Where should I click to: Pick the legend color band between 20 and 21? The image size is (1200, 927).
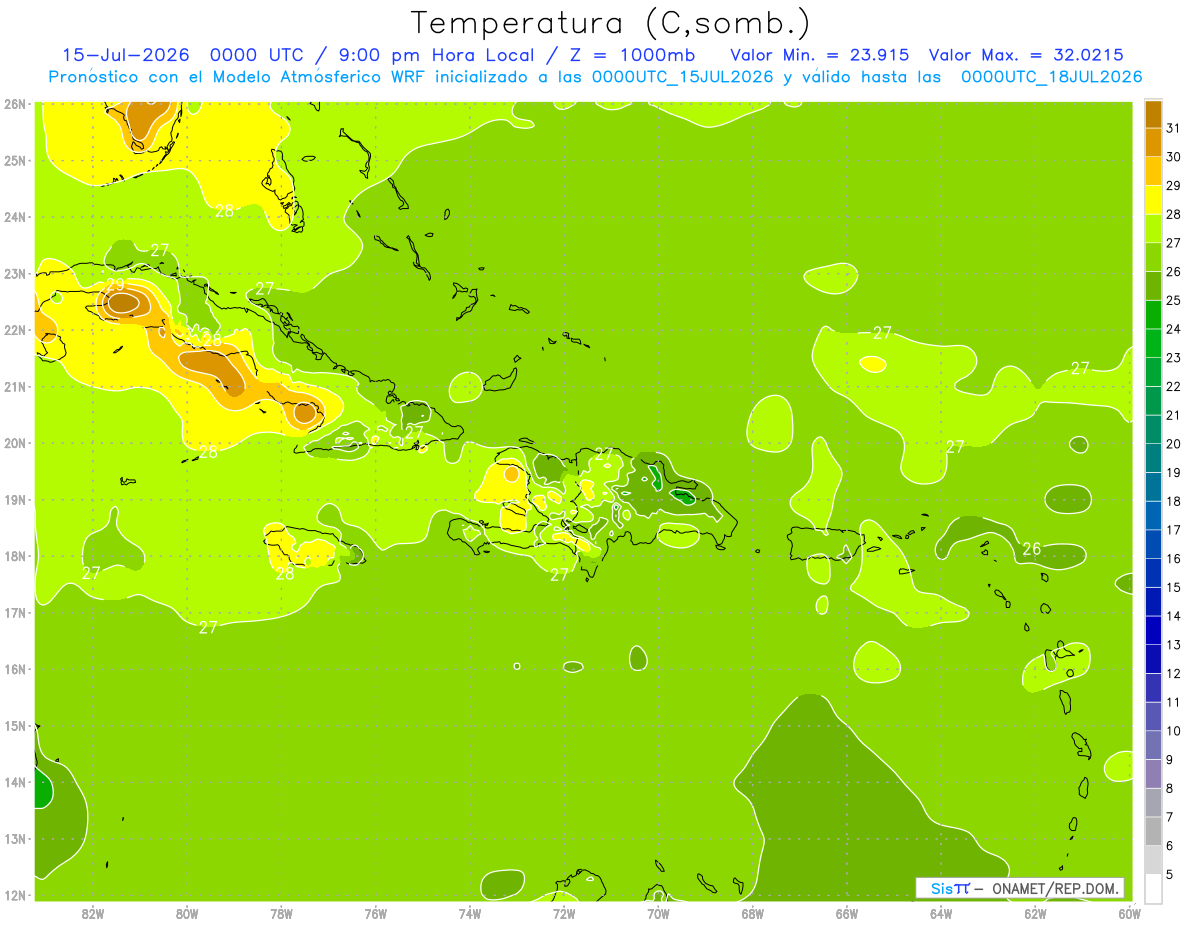pos(1153,429)
